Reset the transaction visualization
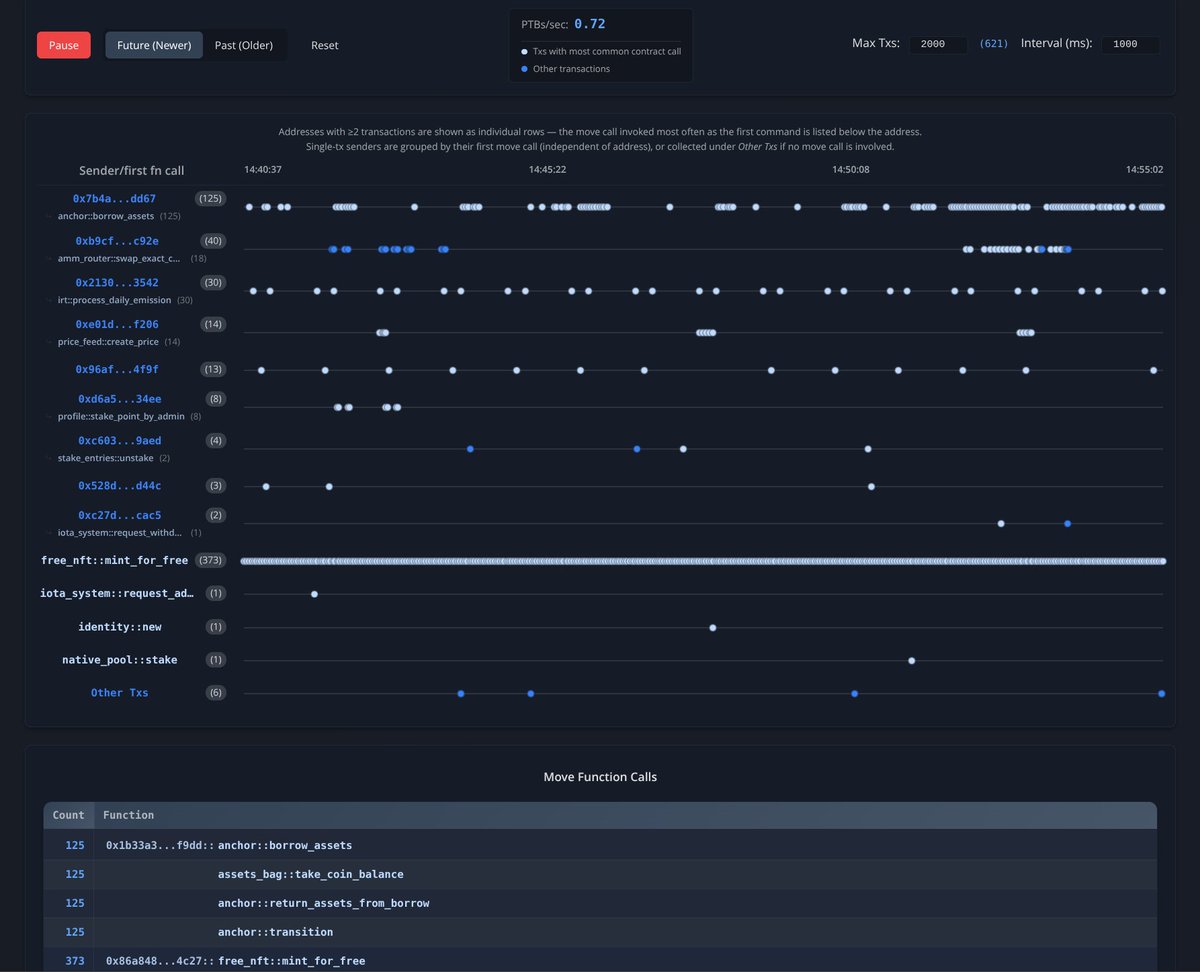1200x972 pixels. pos(324,45)
